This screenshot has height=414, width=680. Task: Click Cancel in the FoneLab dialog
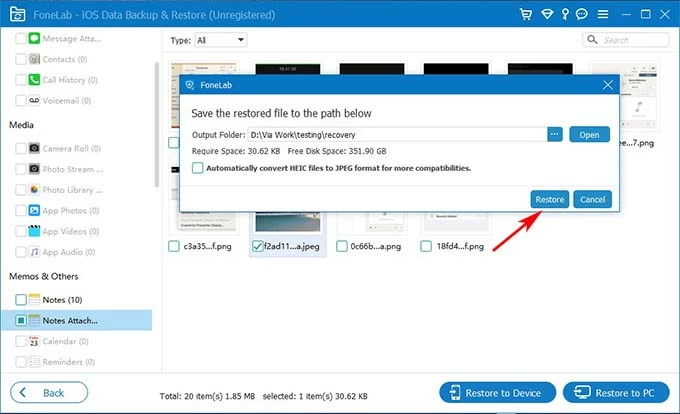(592, 199)
